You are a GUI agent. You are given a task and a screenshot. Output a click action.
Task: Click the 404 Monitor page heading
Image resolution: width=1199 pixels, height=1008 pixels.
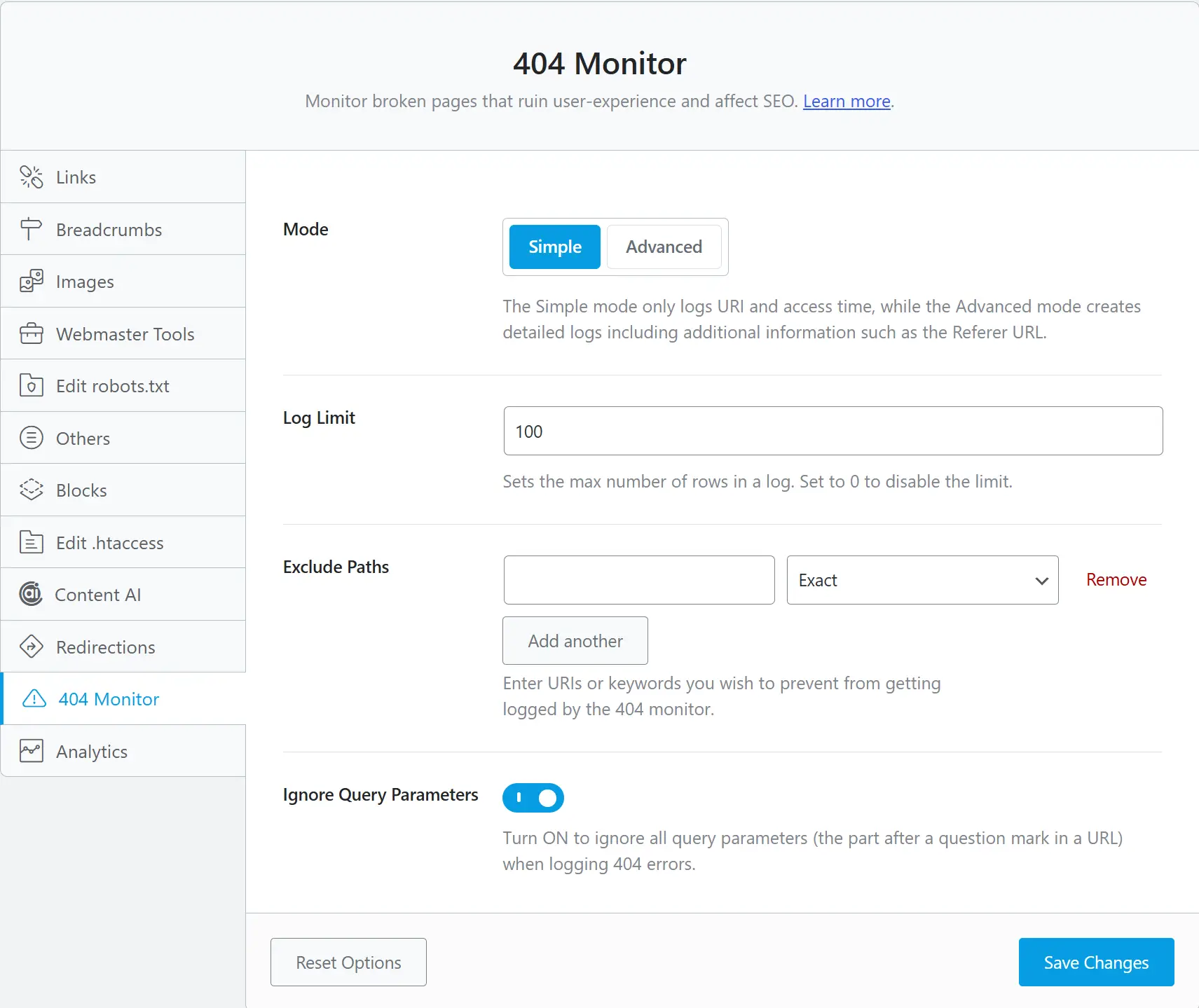600,64
